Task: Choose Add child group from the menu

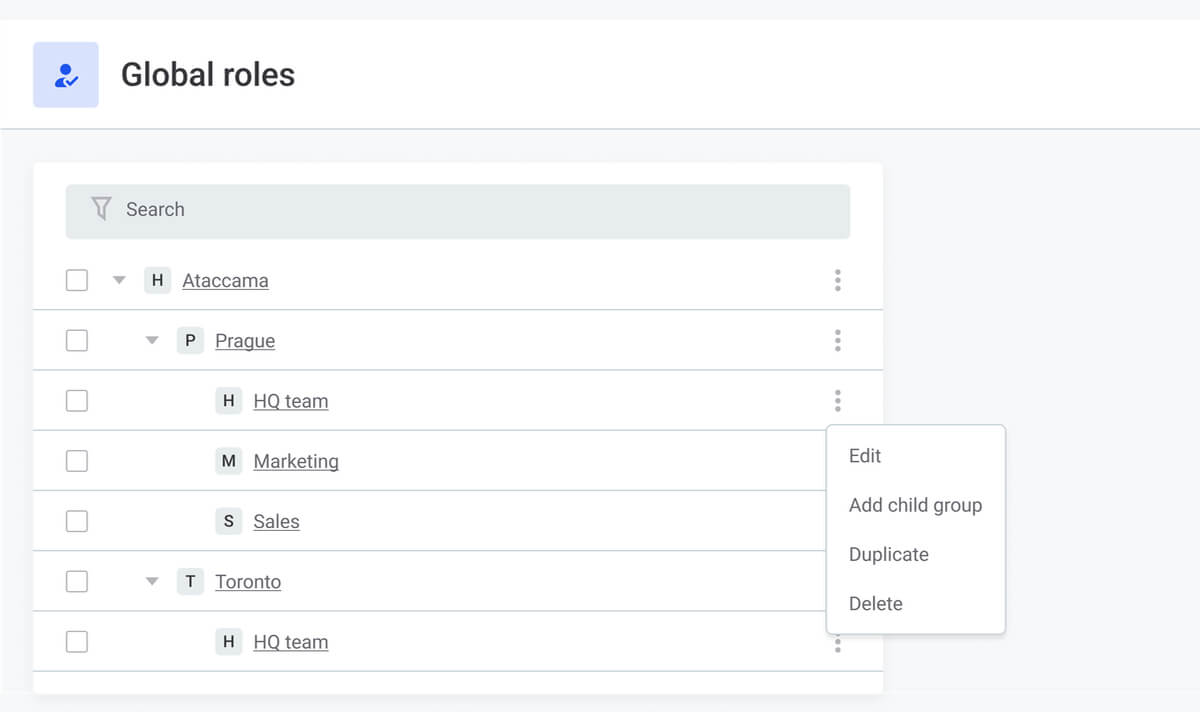Action: click(x=915, y=505)
